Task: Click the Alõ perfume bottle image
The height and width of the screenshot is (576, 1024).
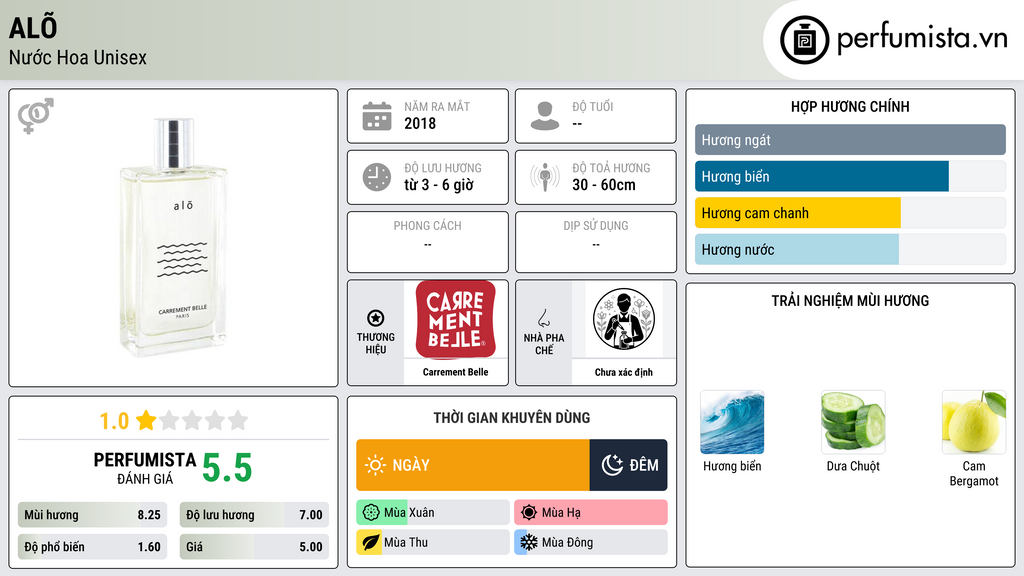Action: click(x=173, y=236)
